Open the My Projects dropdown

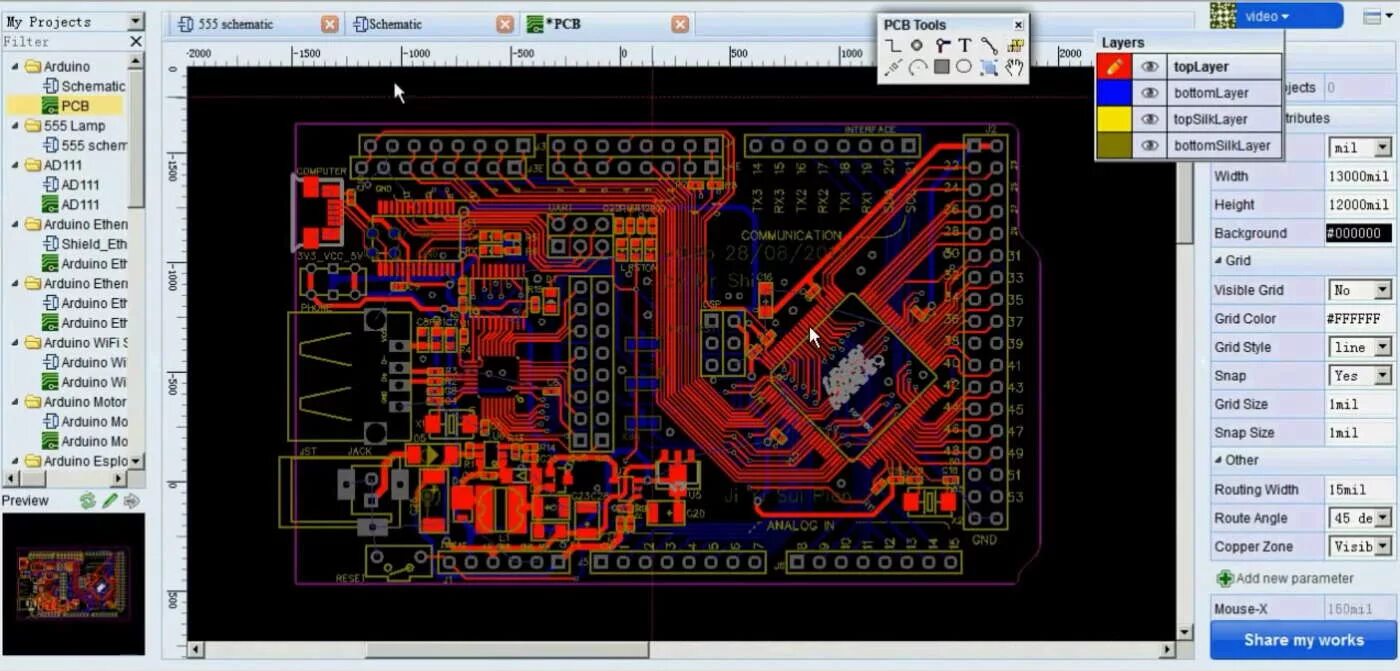(x=135, y=21)
